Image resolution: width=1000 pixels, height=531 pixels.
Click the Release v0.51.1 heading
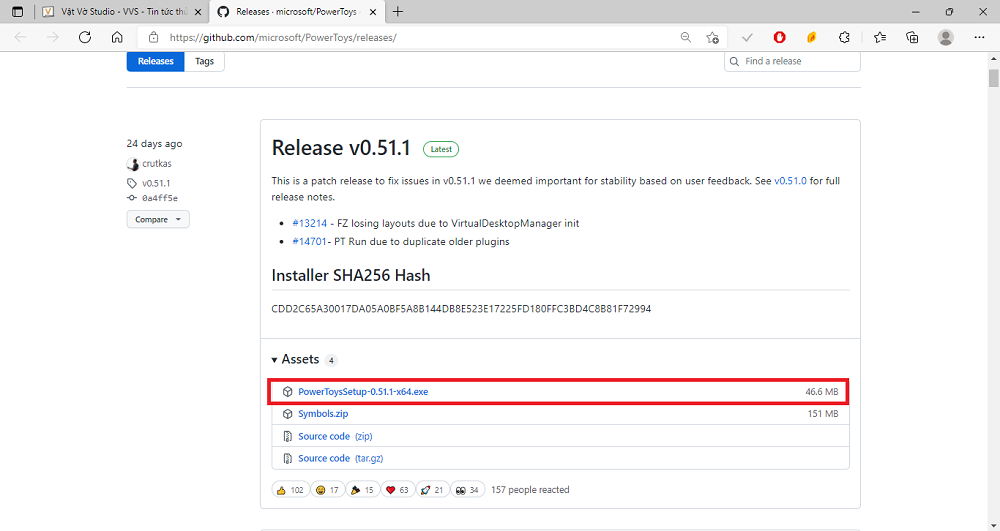(341, 148)
